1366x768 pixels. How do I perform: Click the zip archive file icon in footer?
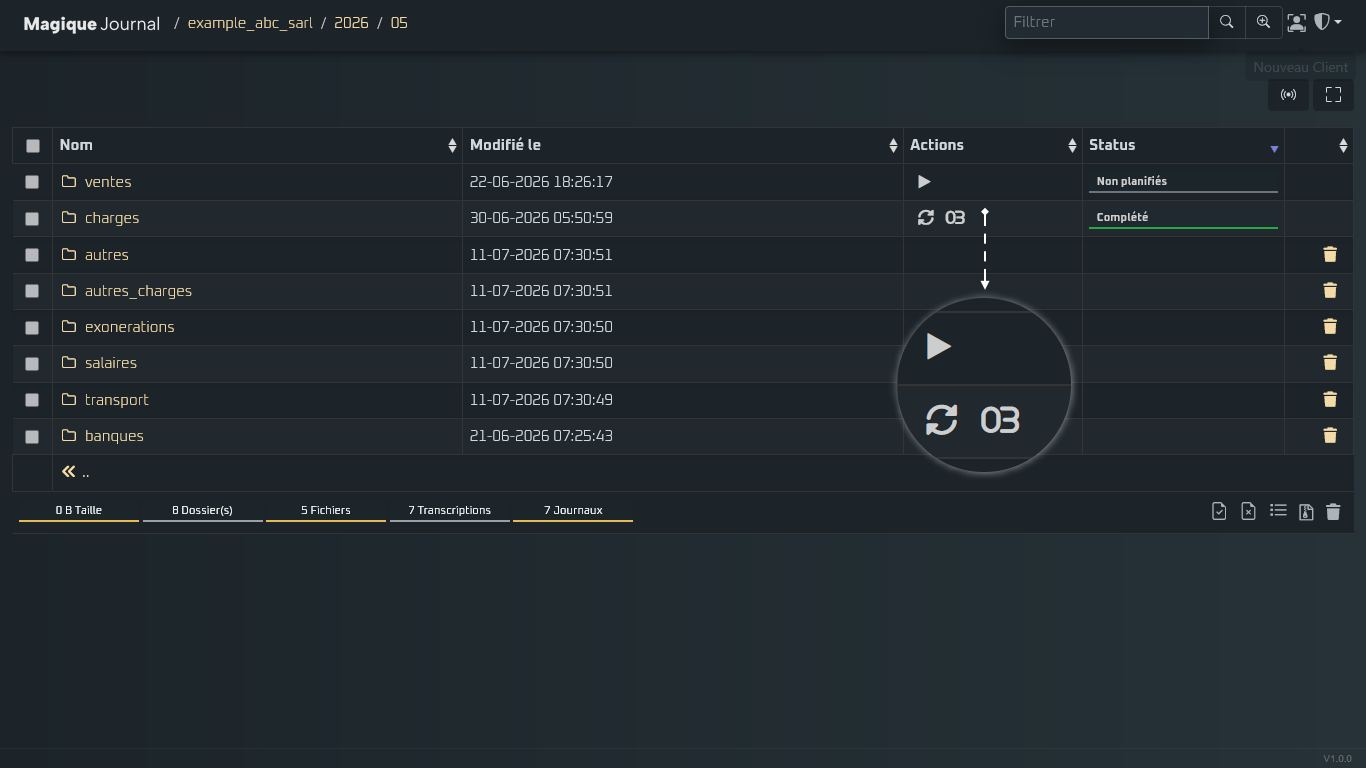coord(1306,512)
